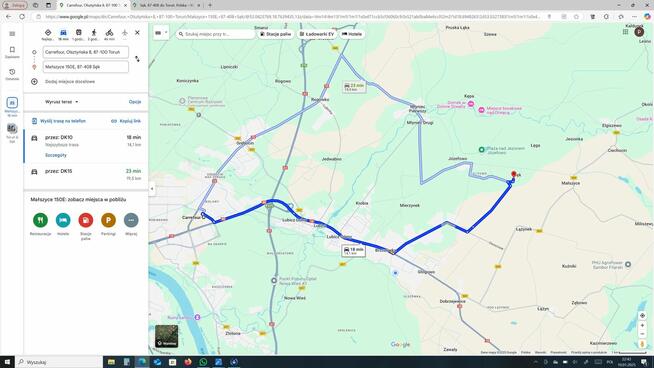
Task: Swap start and destination points
Action: (x=137, y=59)
